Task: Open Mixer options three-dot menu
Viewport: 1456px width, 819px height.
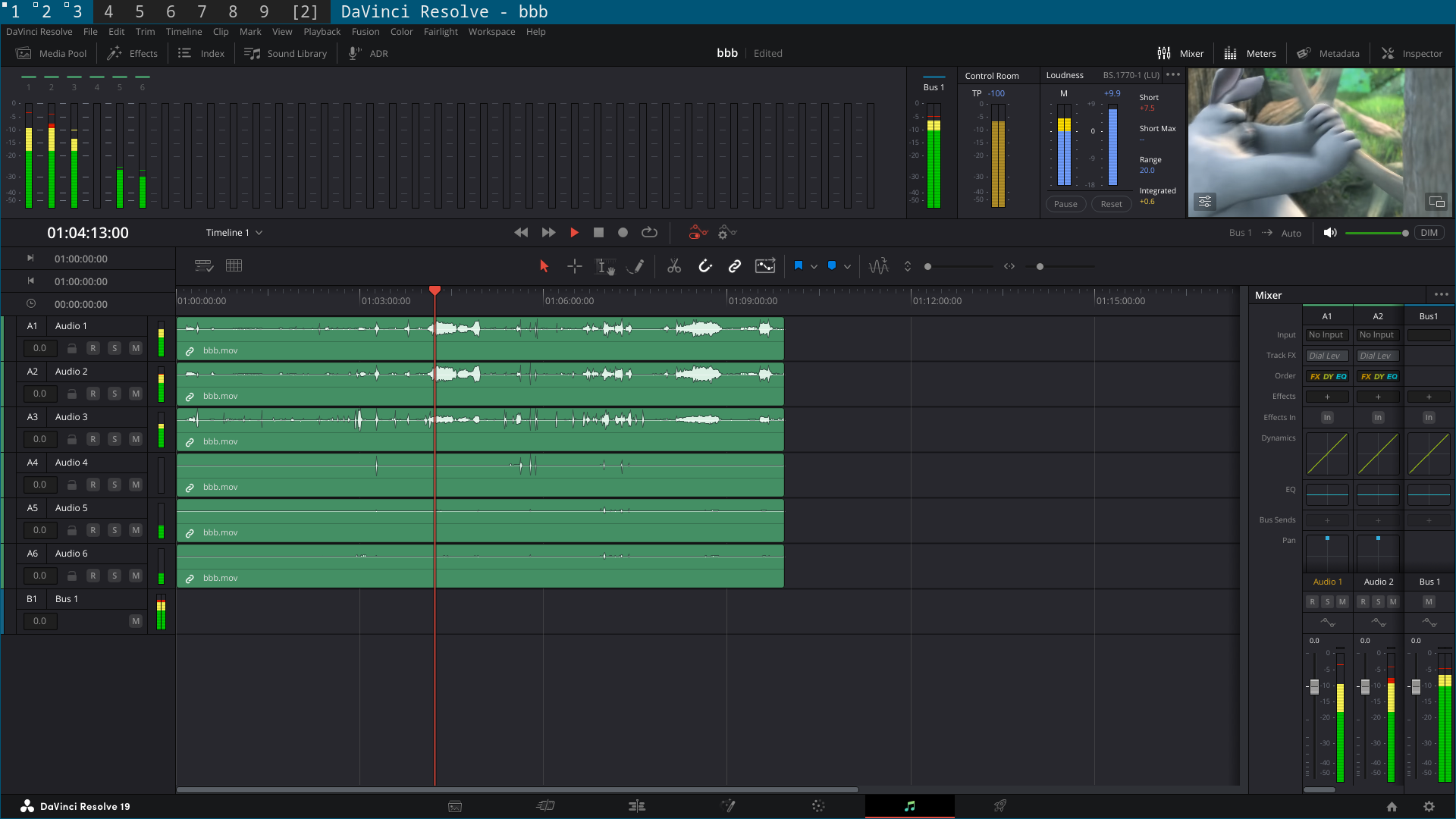Action: coord(1441,295)
